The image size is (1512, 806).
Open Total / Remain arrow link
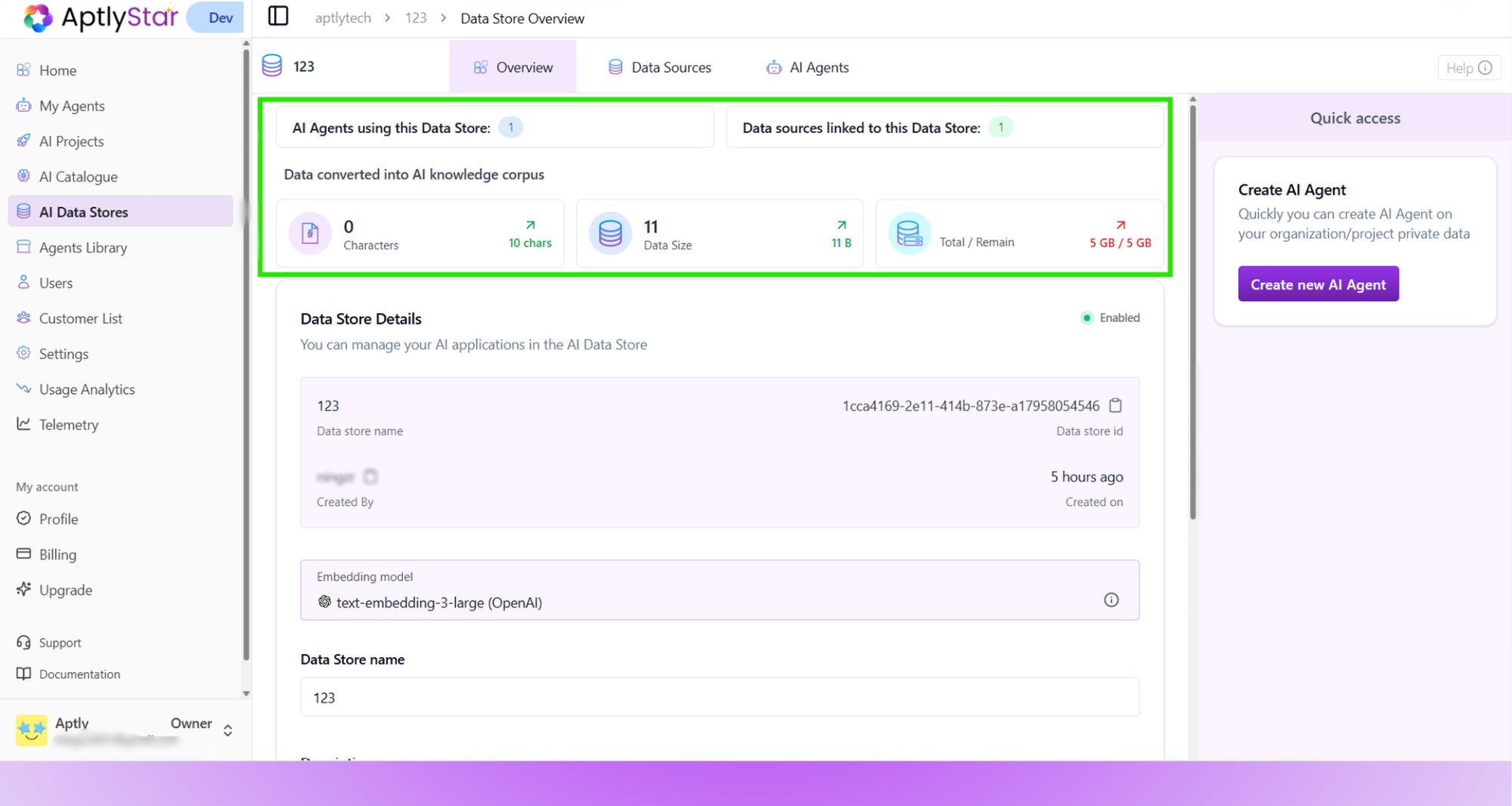1120,225
